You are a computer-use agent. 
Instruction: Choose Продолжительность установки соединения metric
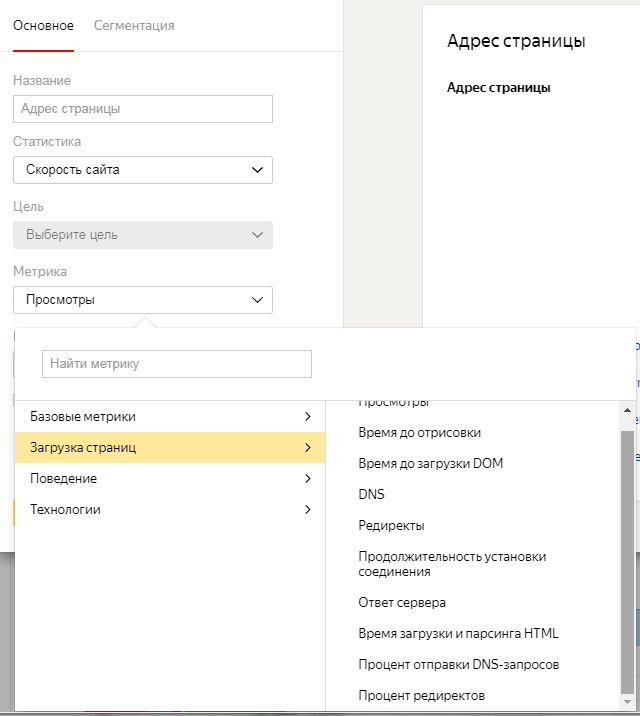click(x=452, y=564)
